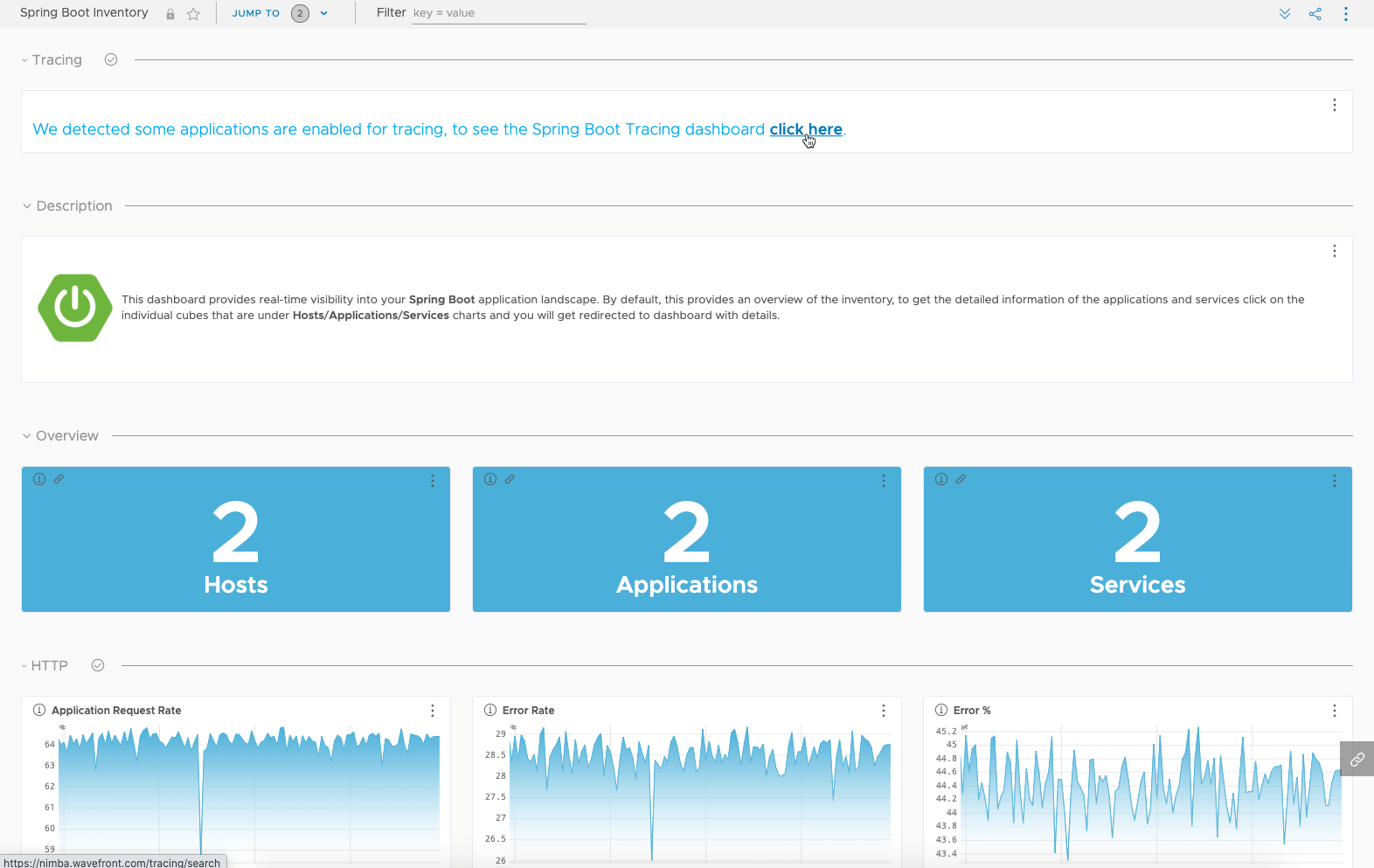Viewport: 1374px width, 868px height.
Task: Open the tracing notice panel options menu
Action: [1334, 105]
